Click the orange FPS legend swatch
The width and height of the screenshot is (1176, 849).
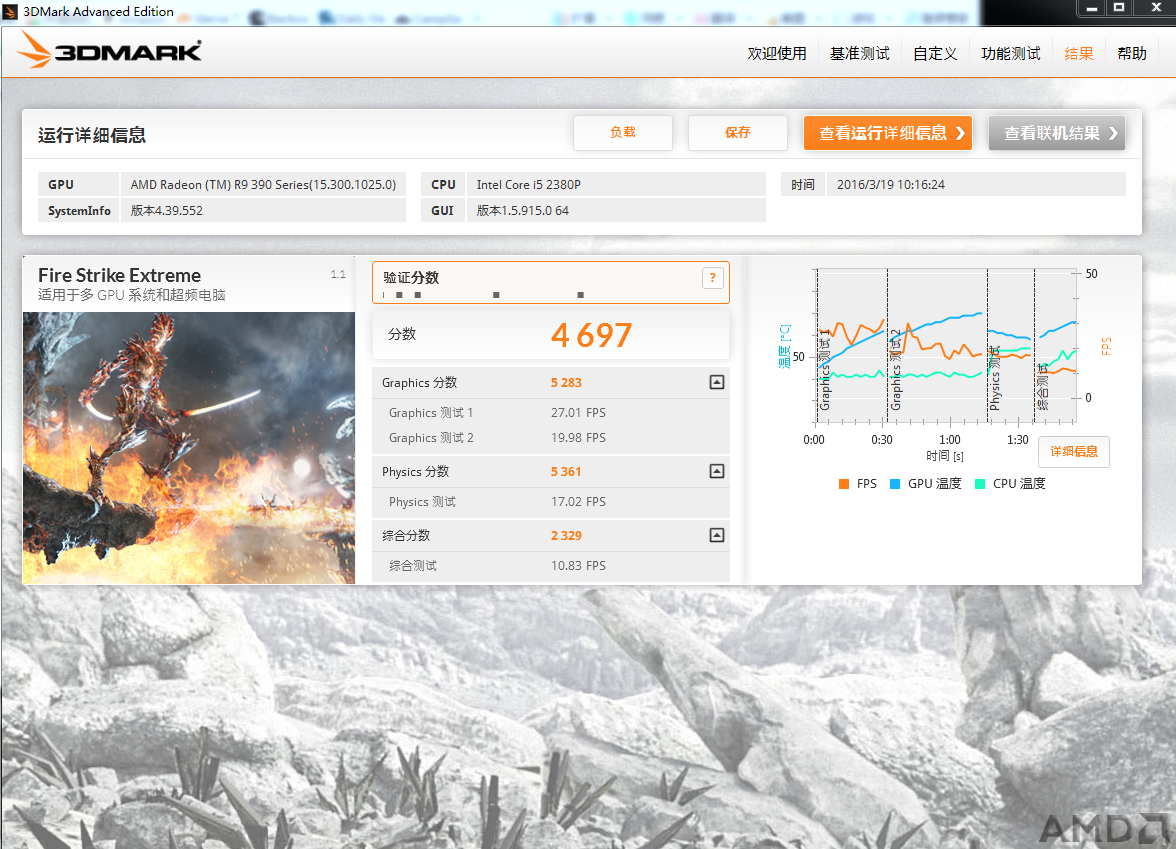point(844,484)
